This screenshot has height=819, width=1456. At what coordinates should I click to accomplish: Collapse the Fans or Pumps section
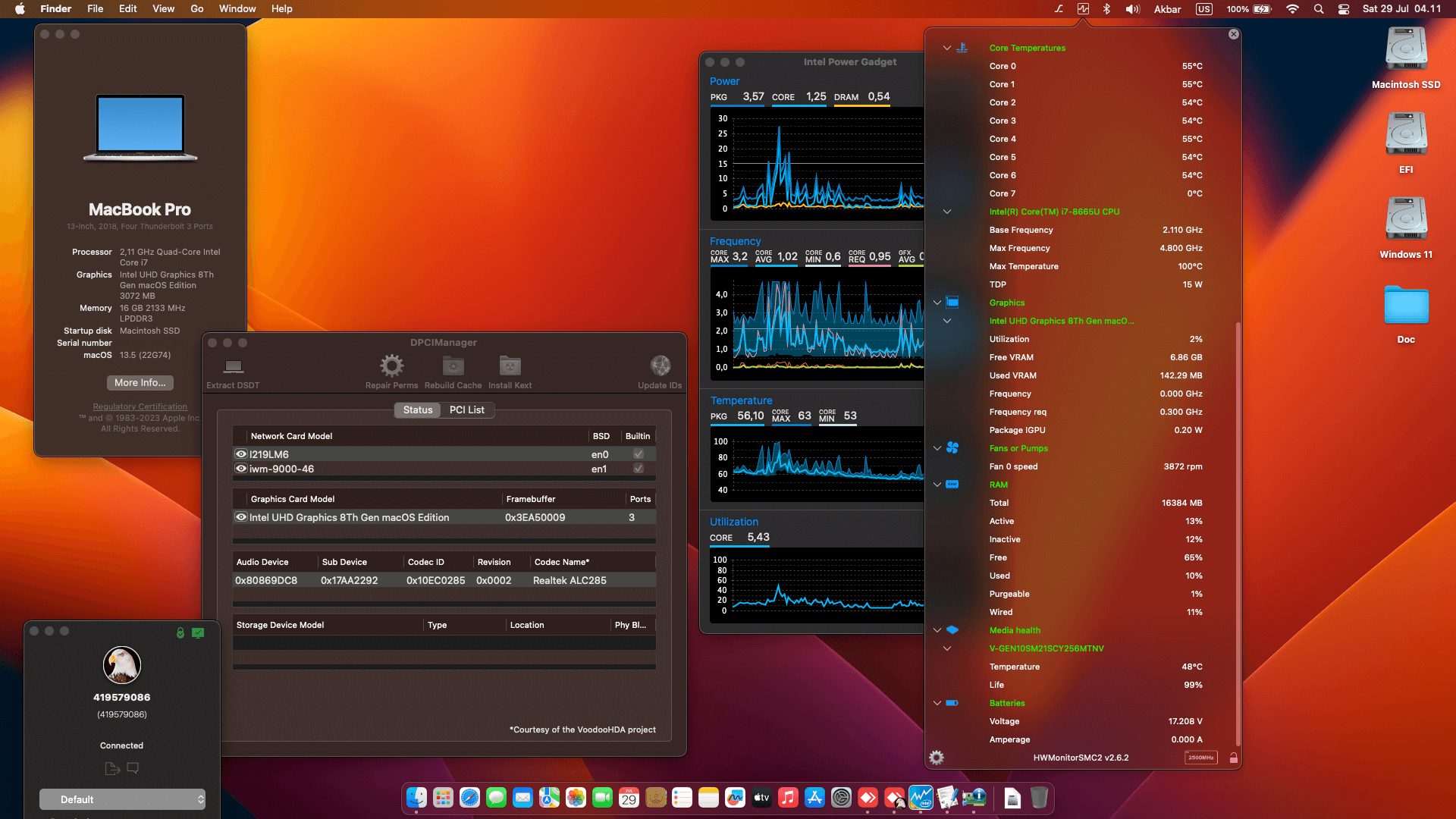point(937,448)
